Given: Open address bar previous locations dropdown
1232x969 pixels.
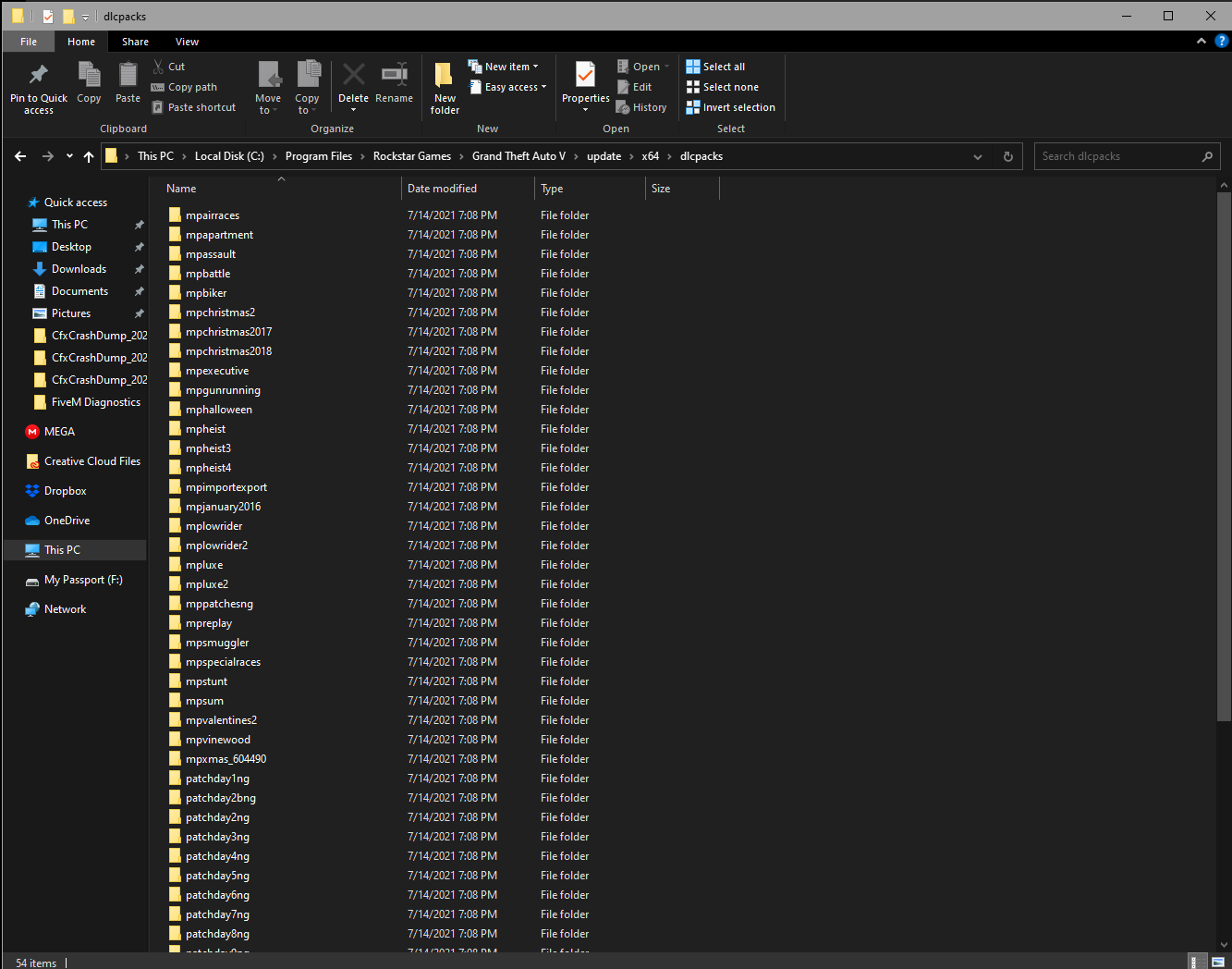Looking at the screenshot, I should [x=977, y=156].
